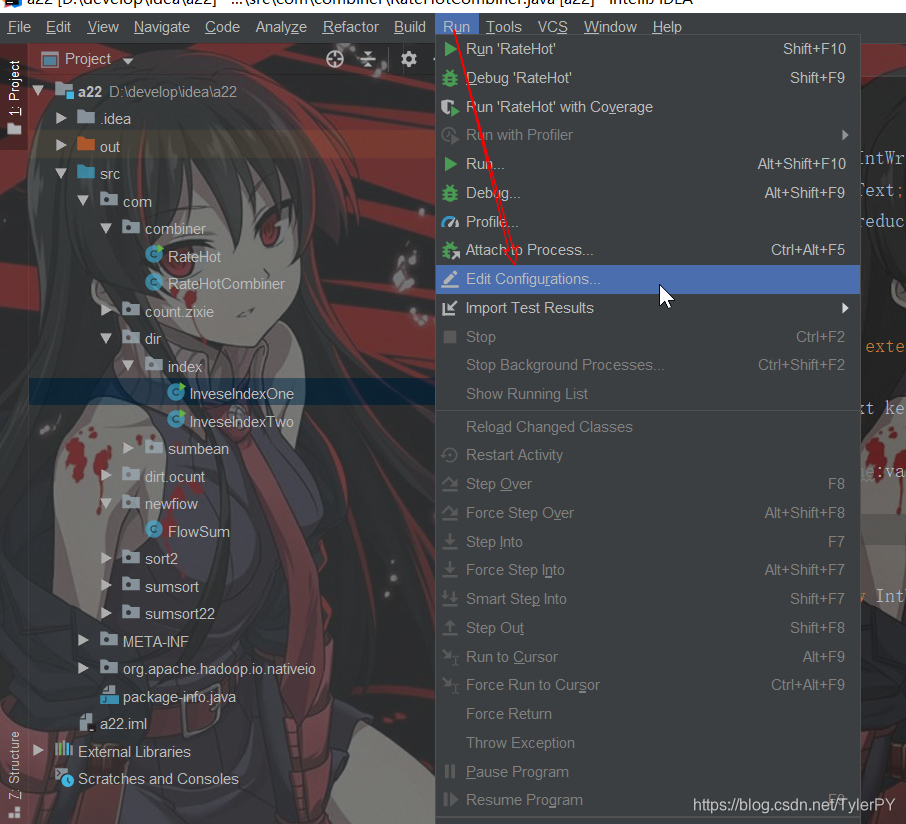Click the Smart Step Into icon

point(450,599)
